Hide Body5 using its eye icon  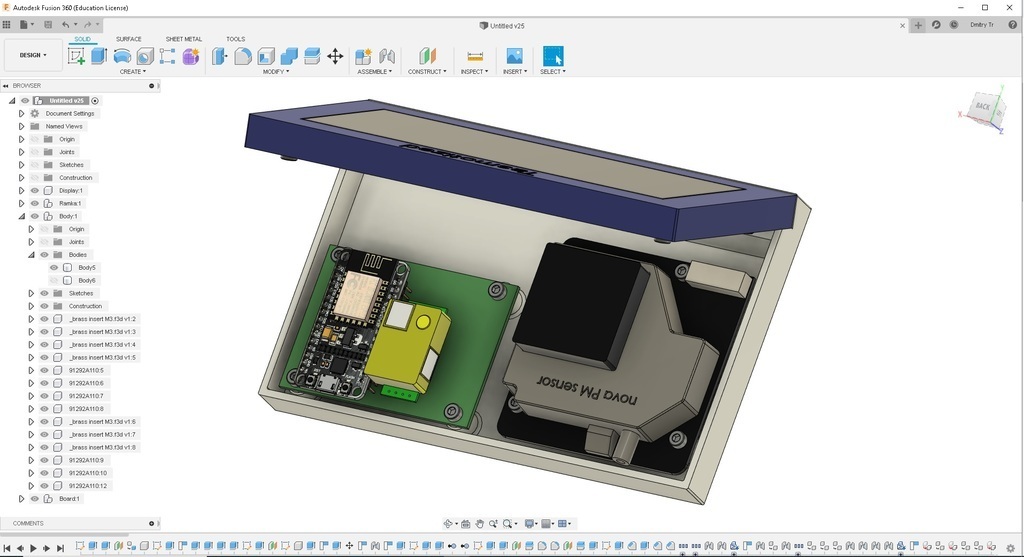pos(54,268)
